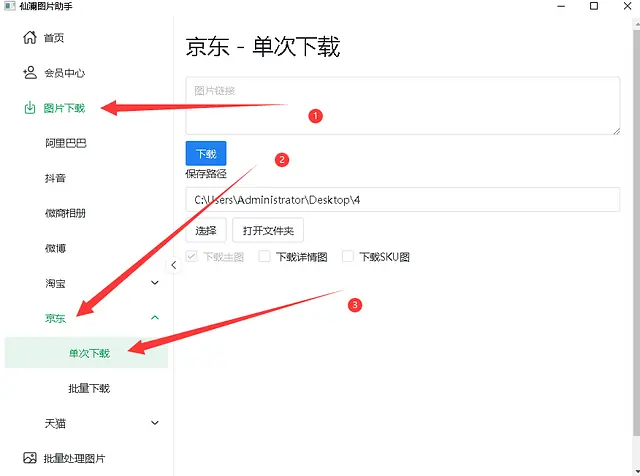Select 单次下载 under 京东

(x=87, y=353)
